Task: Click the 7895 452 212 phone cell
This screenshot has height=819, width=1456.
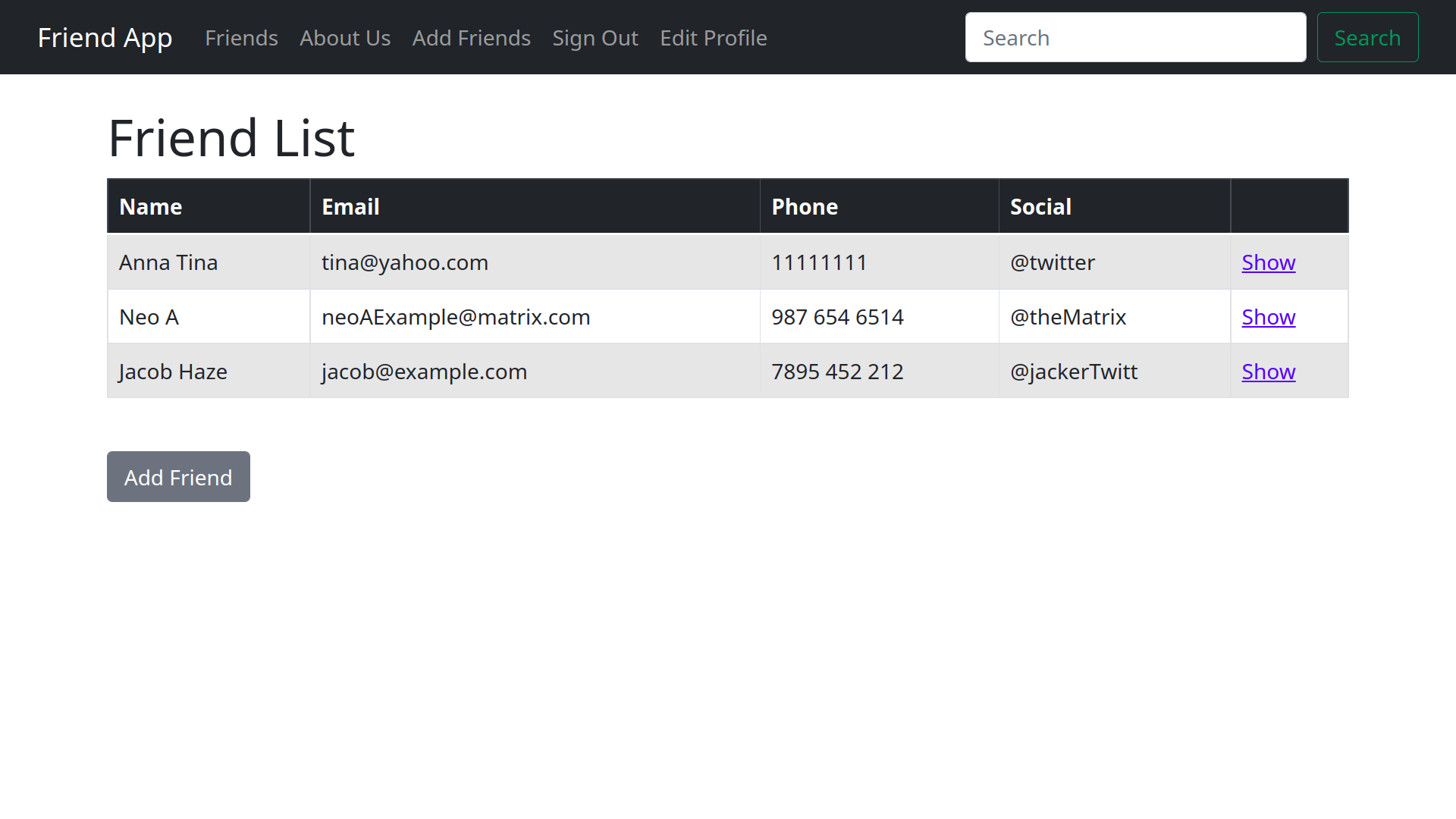Action: pyautogui.click(x=837, y=372)
